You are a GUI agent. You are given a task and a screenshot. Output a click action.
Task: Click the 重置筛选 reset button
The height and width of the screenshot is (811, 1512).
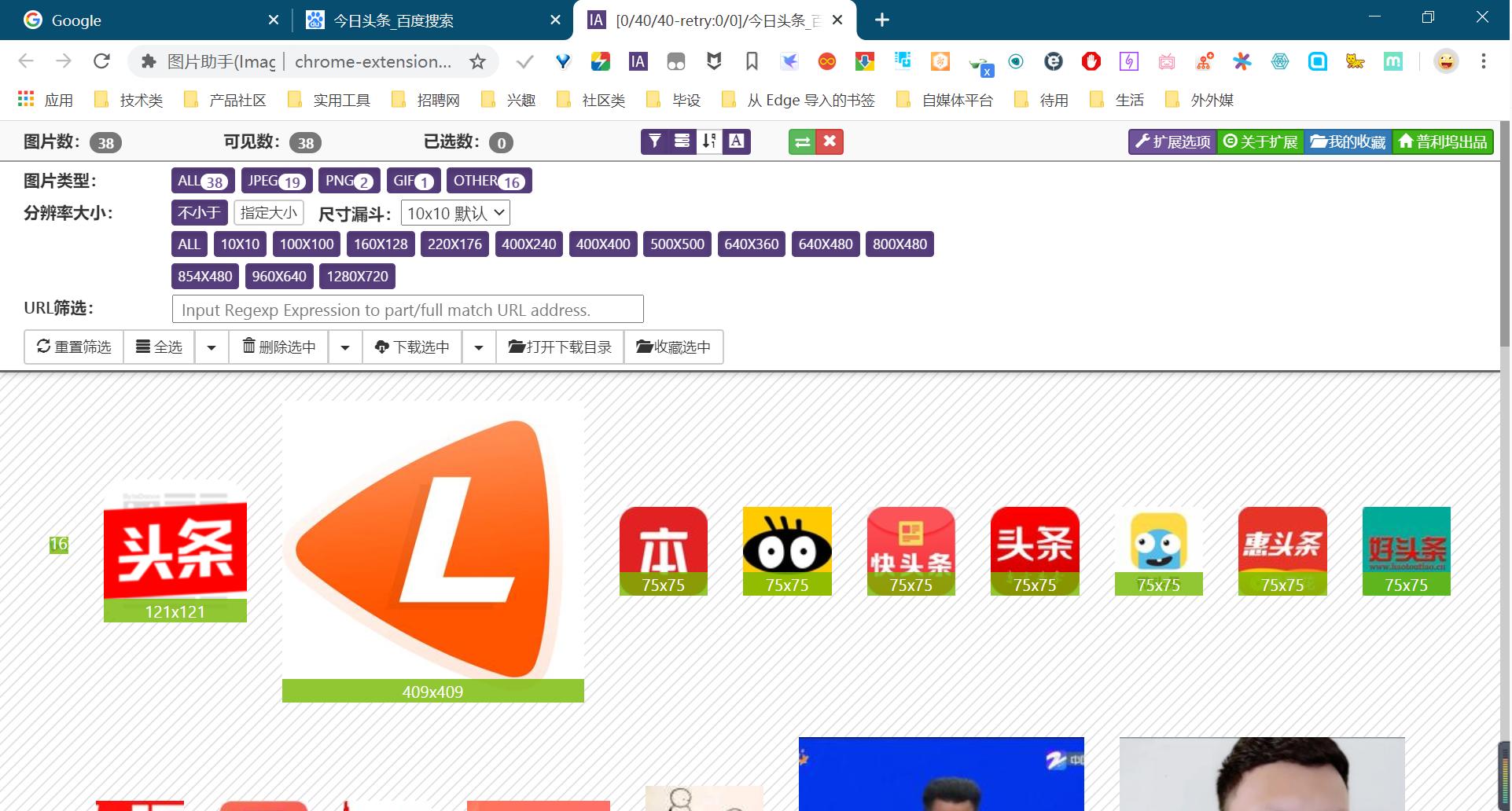[x=74, y=347]
